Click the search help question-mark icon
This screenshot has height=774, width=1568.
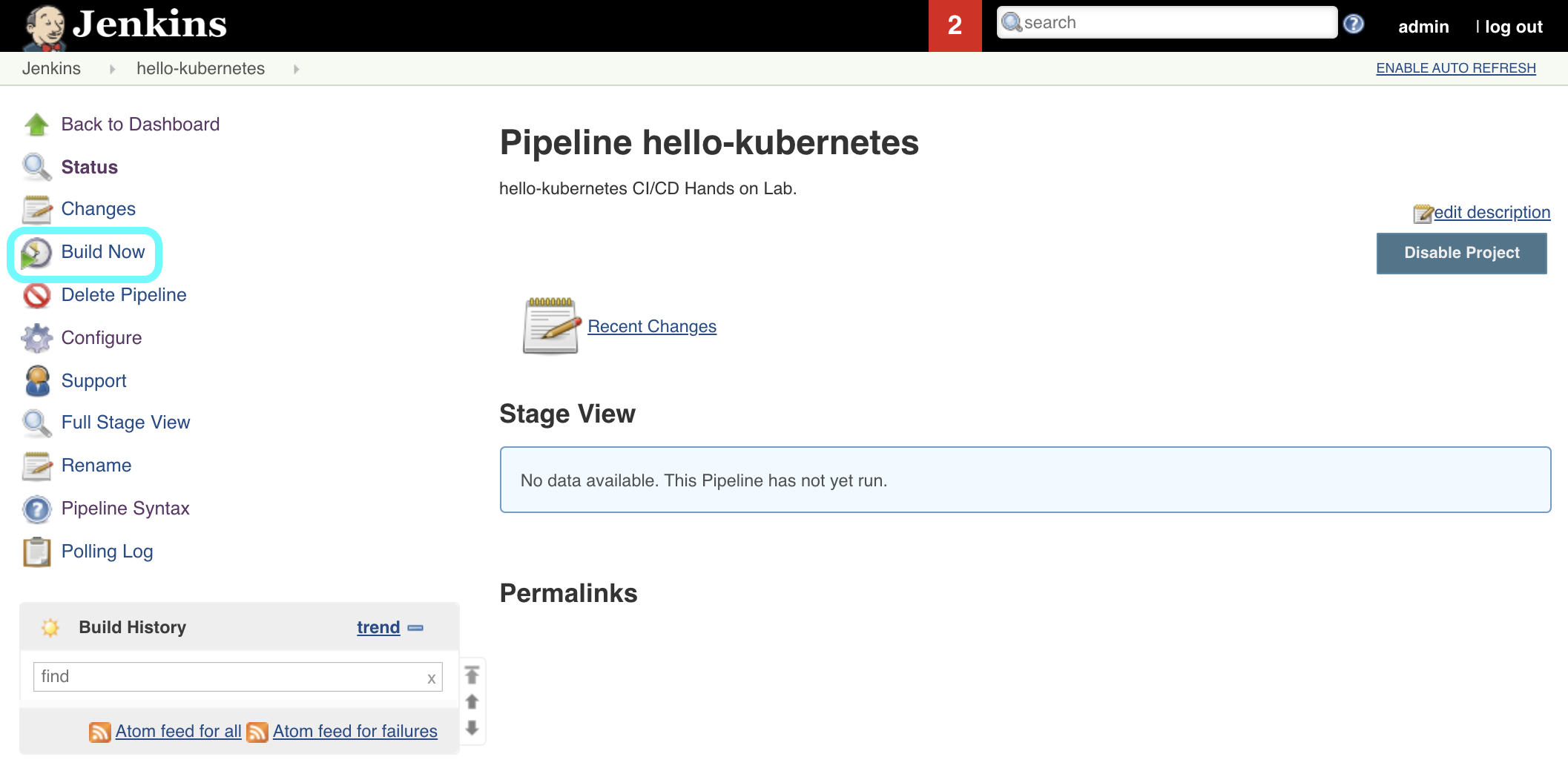[1354, 24]
